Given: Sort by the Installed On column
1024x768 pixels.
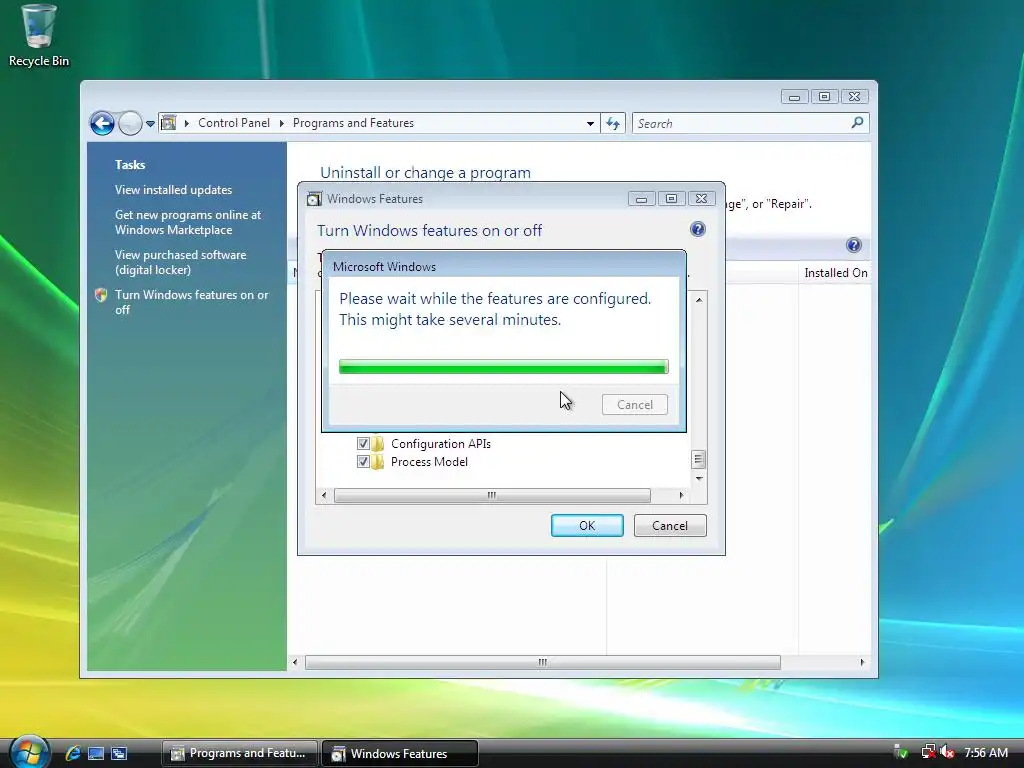Looking at the screenshot, I should coord(836,273).
